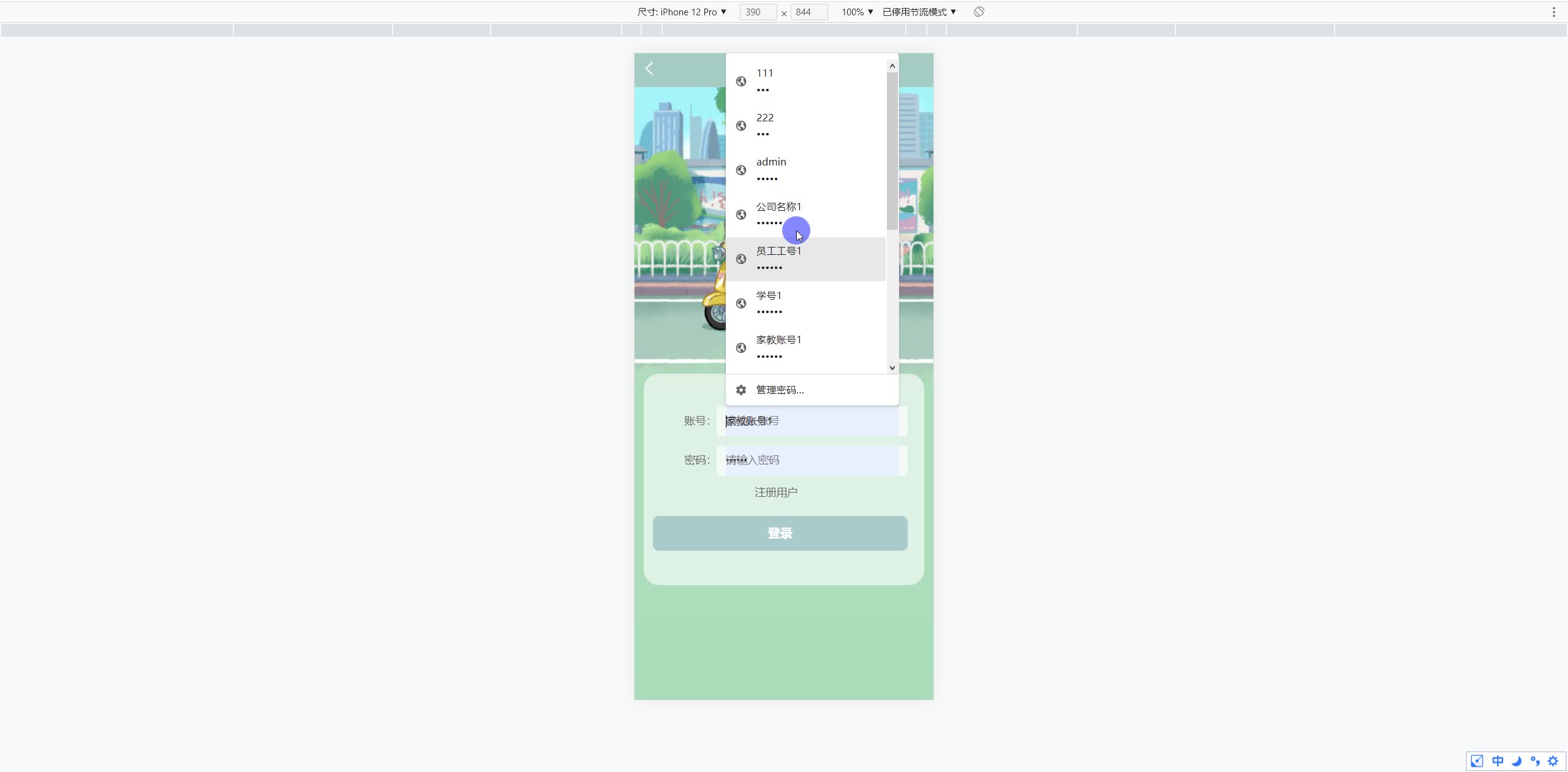
Task: Click the globe icon next to admin
Action: click(741, 170)
